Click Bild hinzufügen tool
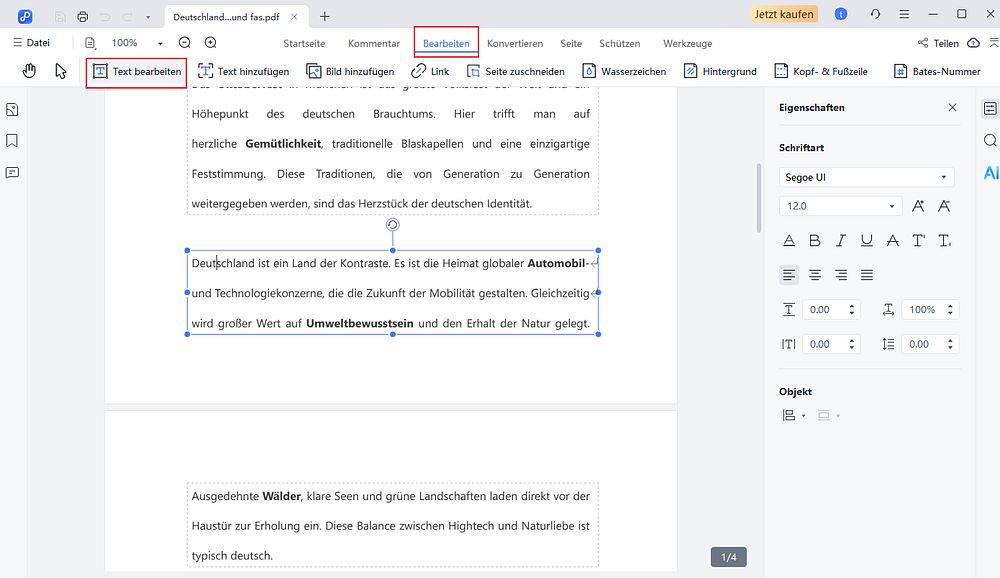The height and width of the screenshot is (578, 1000). click(x=350, y=71)
